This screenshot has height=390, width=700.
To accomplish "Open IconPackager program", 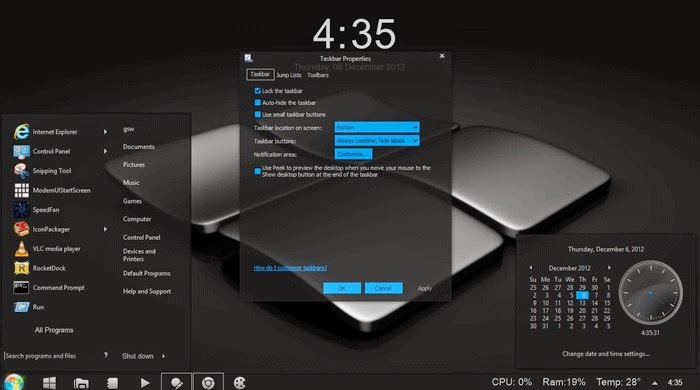I will pos(42,229).
